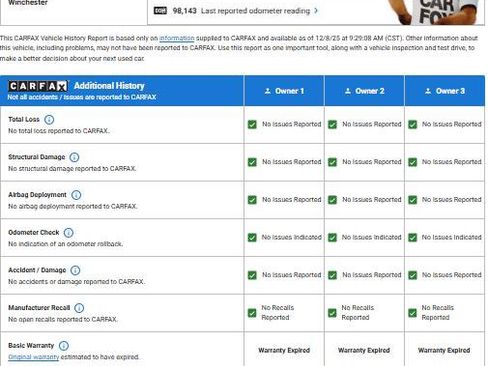The height and width of the screenshot is (366, 488).
Task: Click the odometer icon beside 98,143
Action: pyautogui.click(x=160, y=11)
